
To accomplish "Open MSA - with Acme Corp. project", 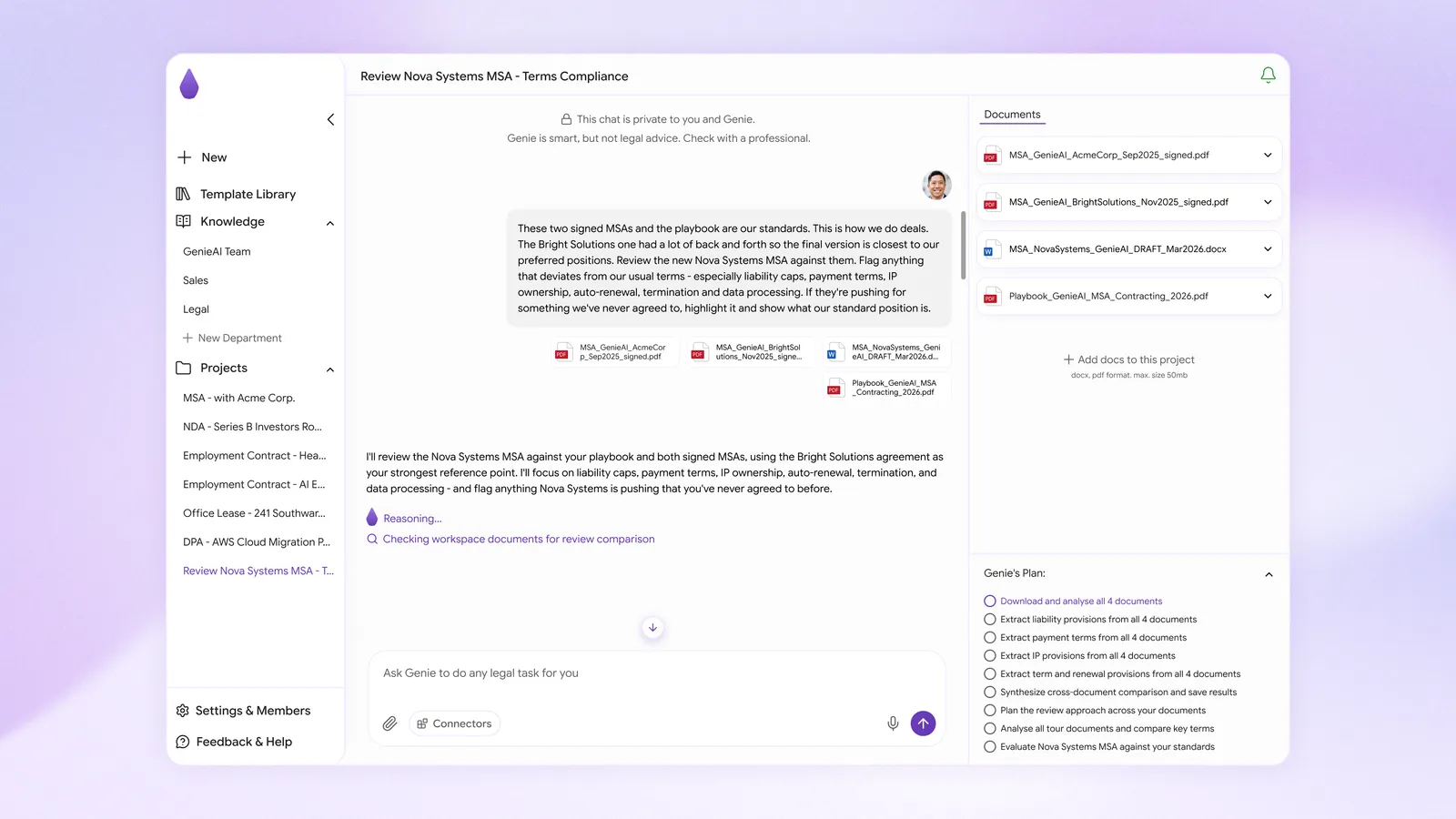I will pyautogui.click(x=239, y=398).
